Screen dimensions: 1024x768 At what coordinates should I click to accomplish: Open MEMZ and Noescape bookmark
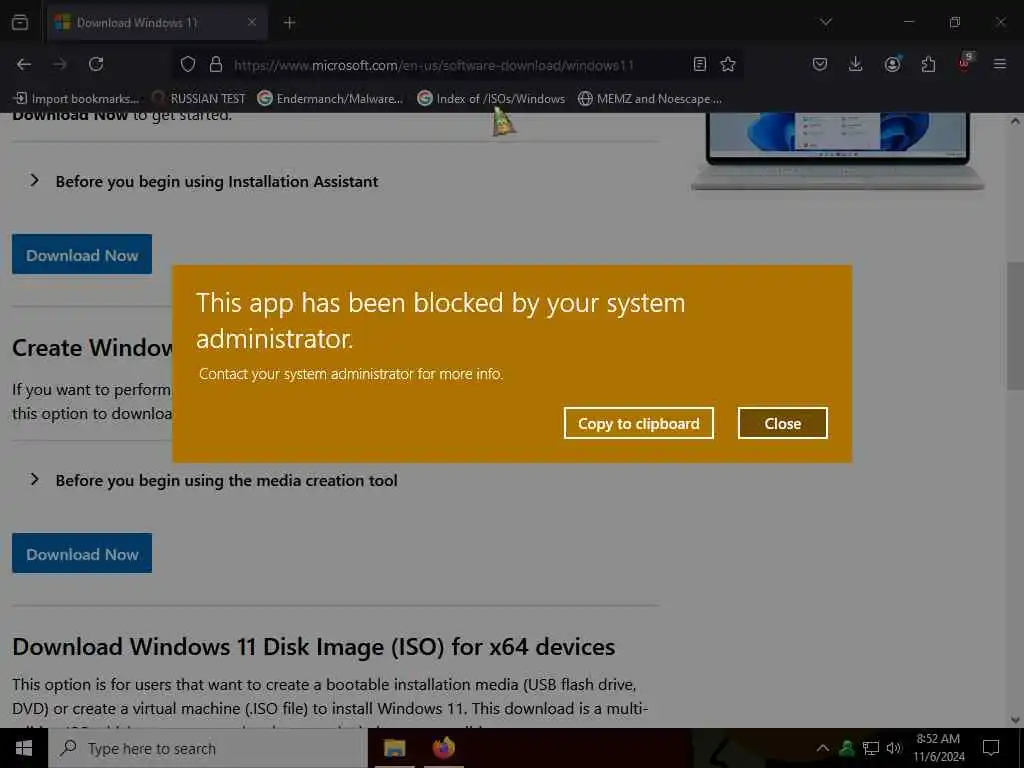click(x=650, y=99)
